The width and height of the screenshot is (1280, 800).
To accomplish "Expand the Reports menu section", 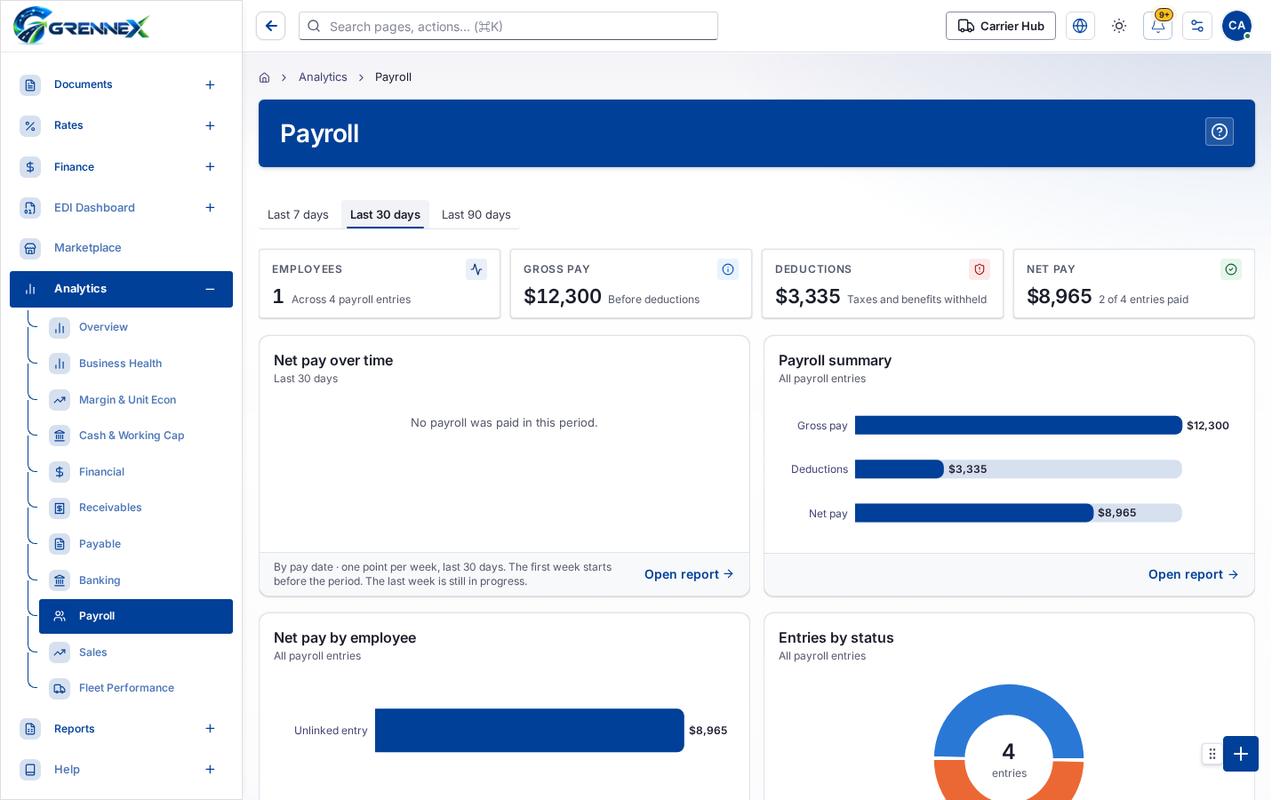I will click(x=210, y=729).
